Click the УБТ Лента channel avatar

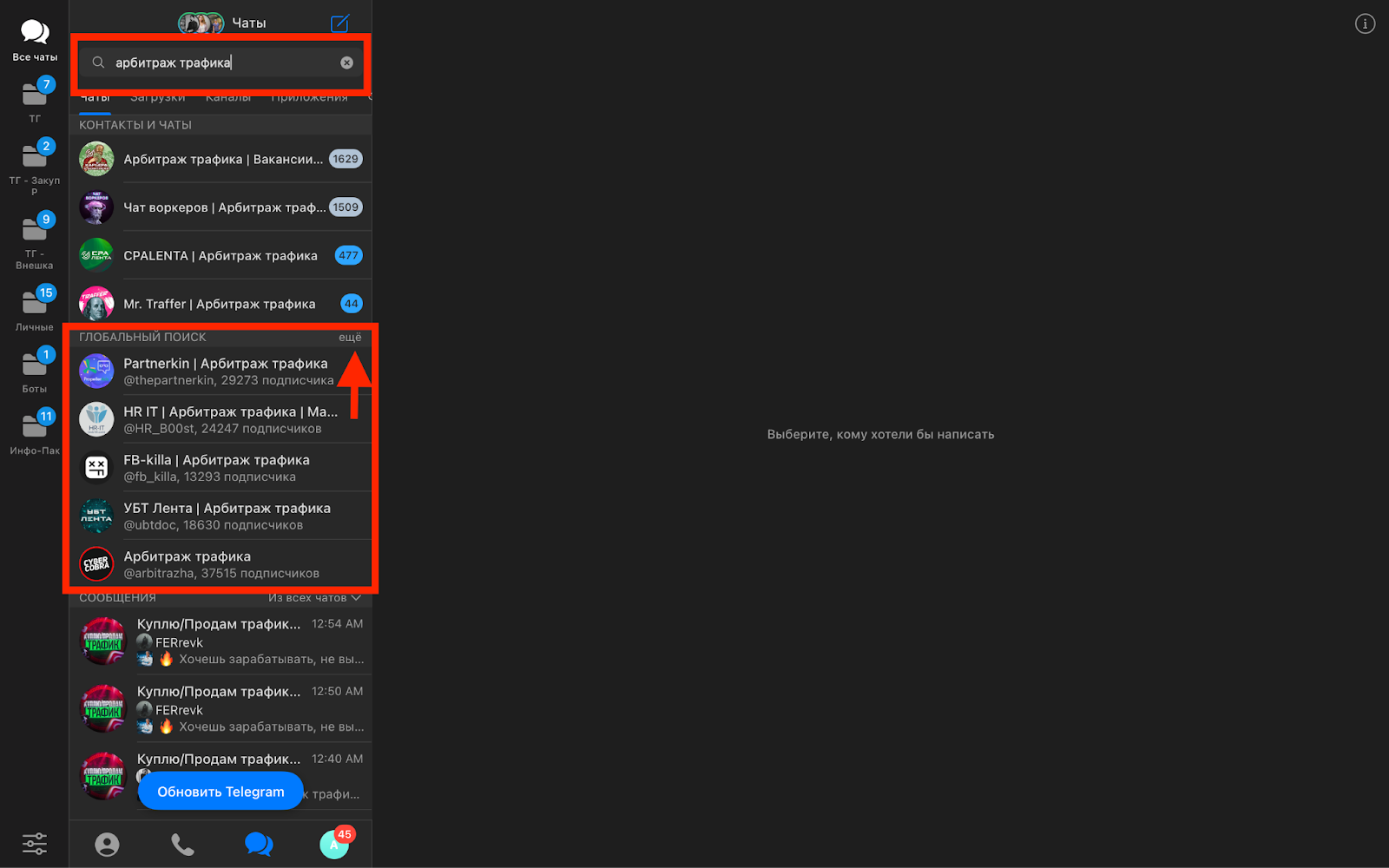(96, 516)
